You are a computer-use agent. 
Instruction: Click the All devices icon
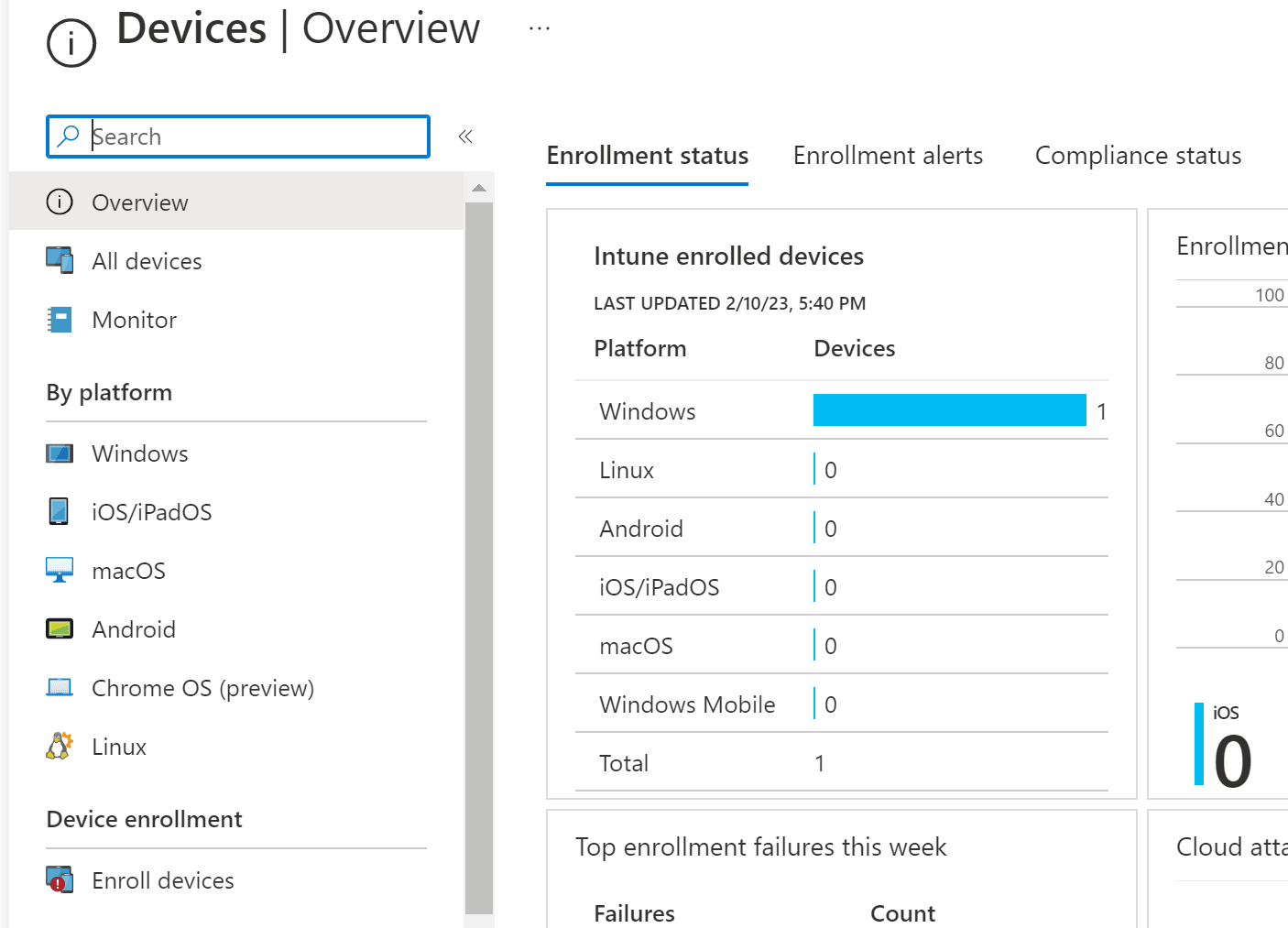[x=60, y=260]
